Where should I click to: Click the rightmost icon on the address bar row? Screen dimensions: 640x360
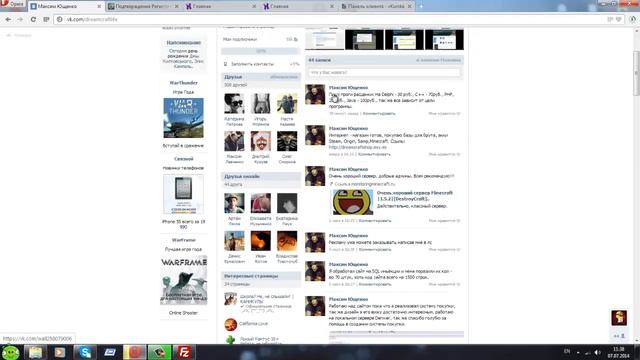click(x=633, y=19)
